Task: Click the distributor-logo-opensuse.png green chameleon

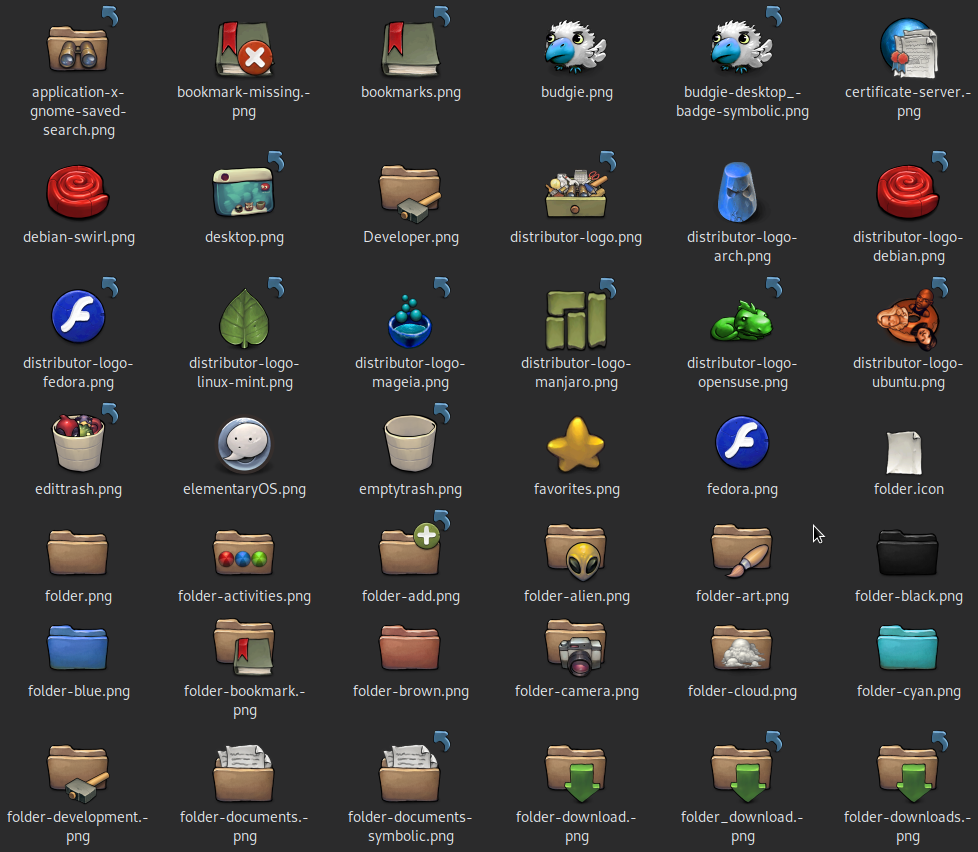Action: coord(742,318)
